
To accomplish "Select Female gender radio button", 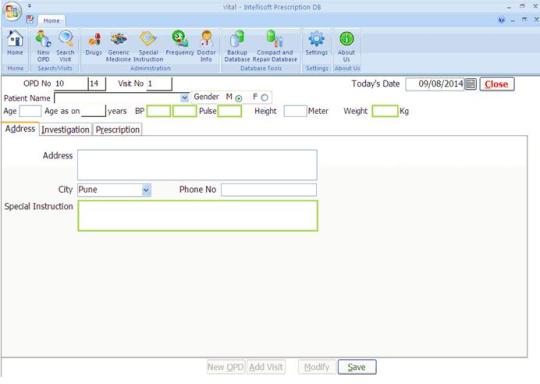I will (x=264, y=97).
